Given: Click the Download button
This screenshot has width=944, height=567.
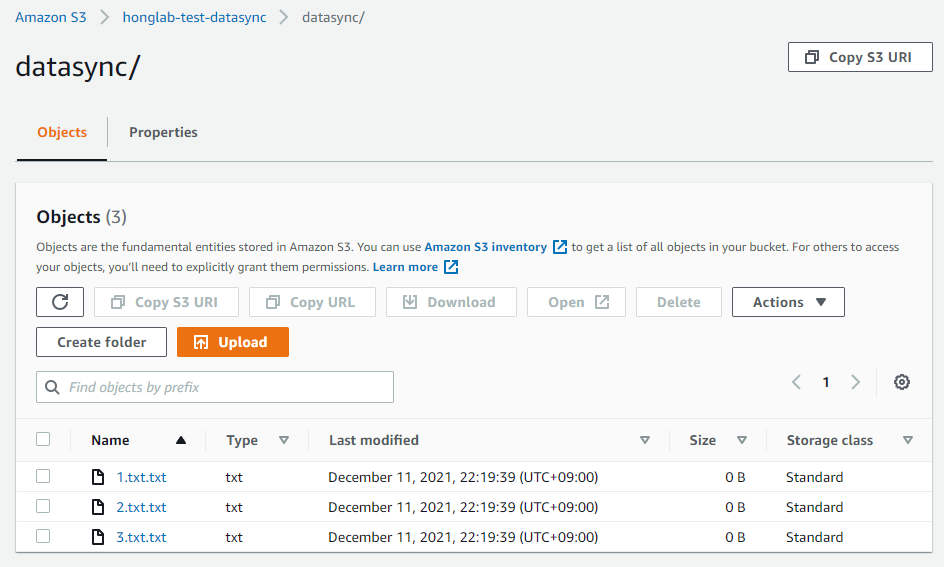Looking at the screenshot, I should pos(451,302).
